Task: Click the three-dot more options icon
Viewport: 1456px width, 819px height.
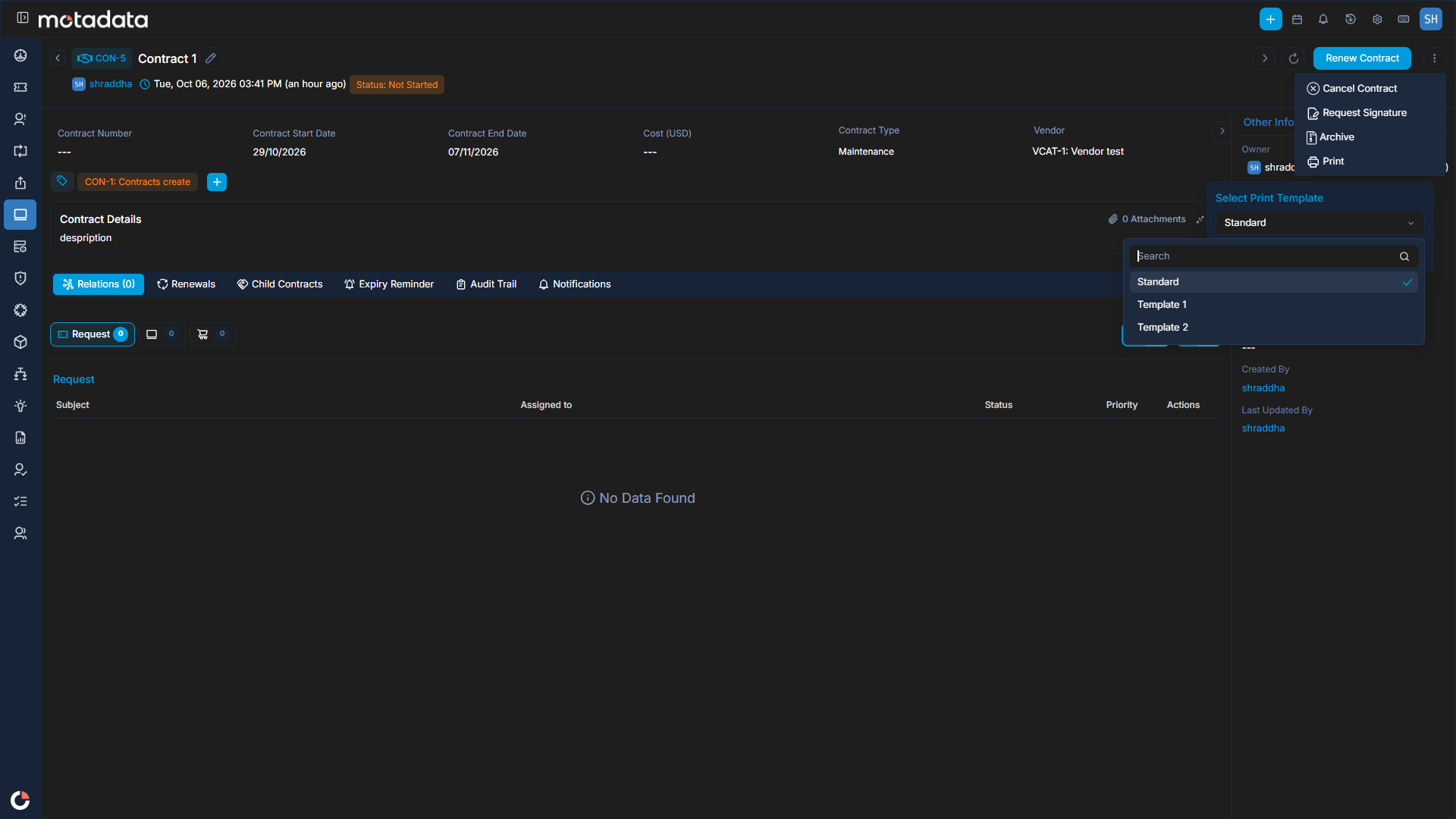Action: pos(1434,58)
